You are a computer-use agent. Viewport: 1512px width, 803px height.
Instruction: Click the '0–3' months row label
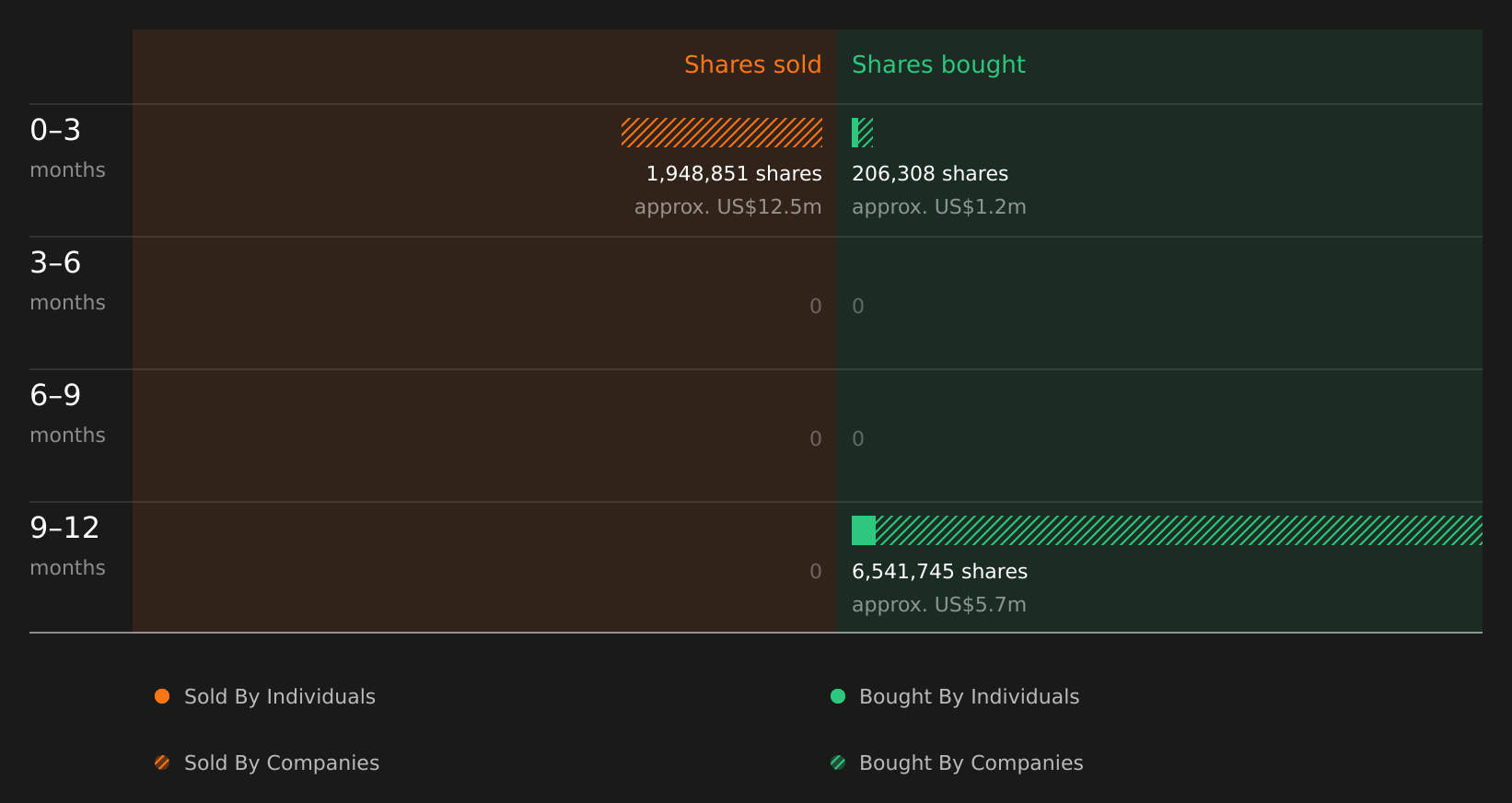(x=55, y=130)
